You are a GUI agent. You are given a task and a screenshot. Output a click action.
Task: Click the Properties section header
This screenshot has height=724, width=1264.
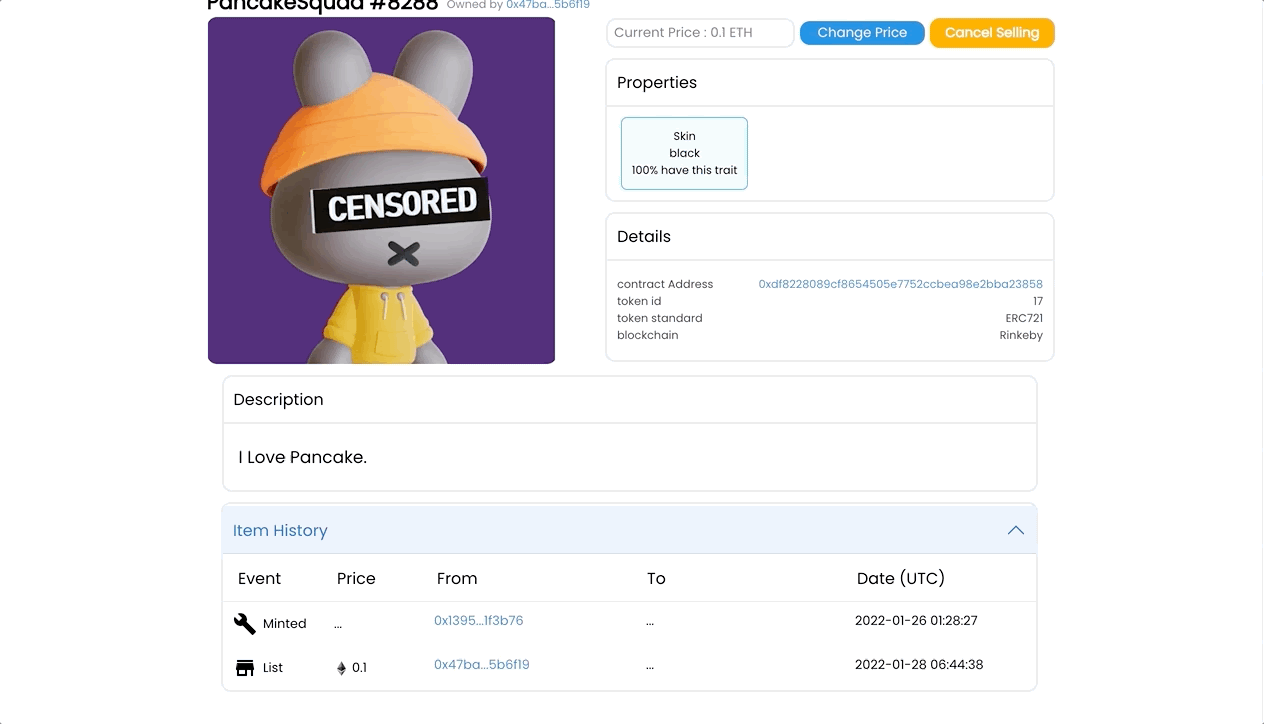point(830,83)
